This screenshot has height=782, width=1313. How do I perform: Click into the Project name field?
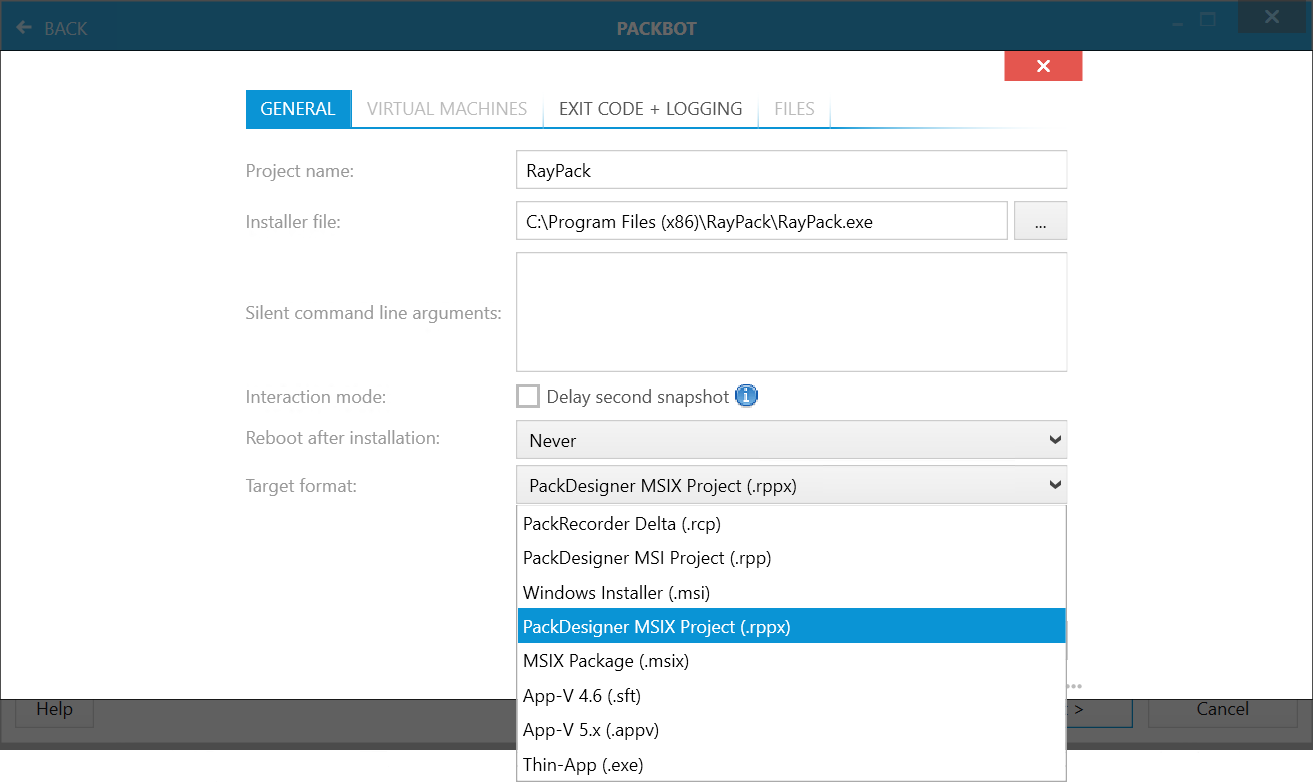(792, 170)
